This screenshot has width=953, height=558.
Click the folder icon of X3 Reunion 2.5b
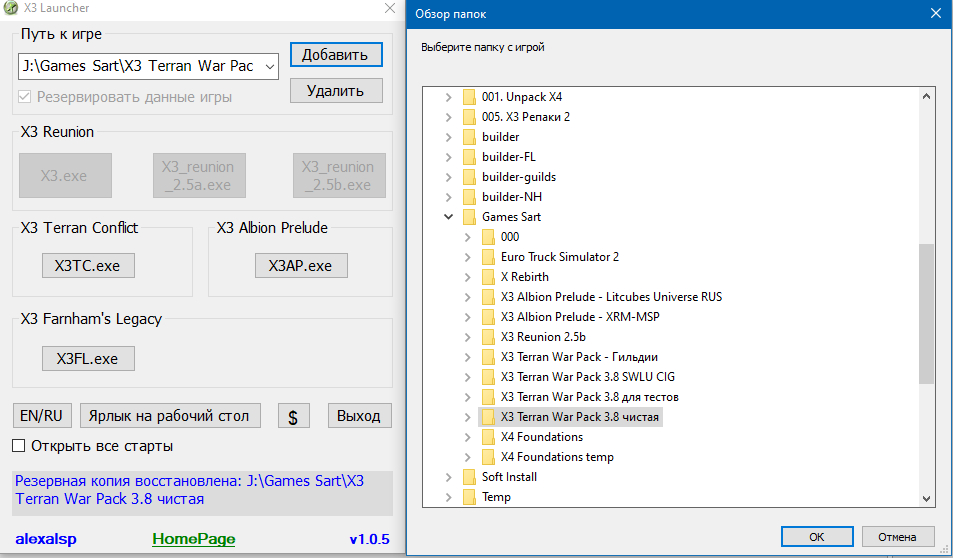(x=488, y=337)
